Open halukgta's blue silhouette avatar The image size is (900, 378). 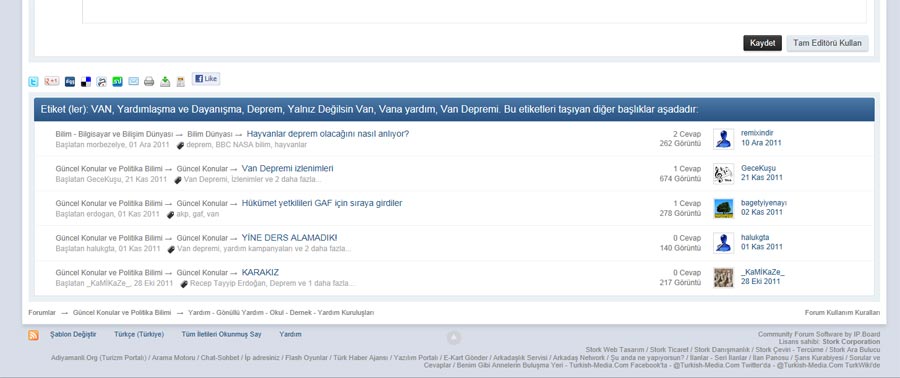pos(723,243)
